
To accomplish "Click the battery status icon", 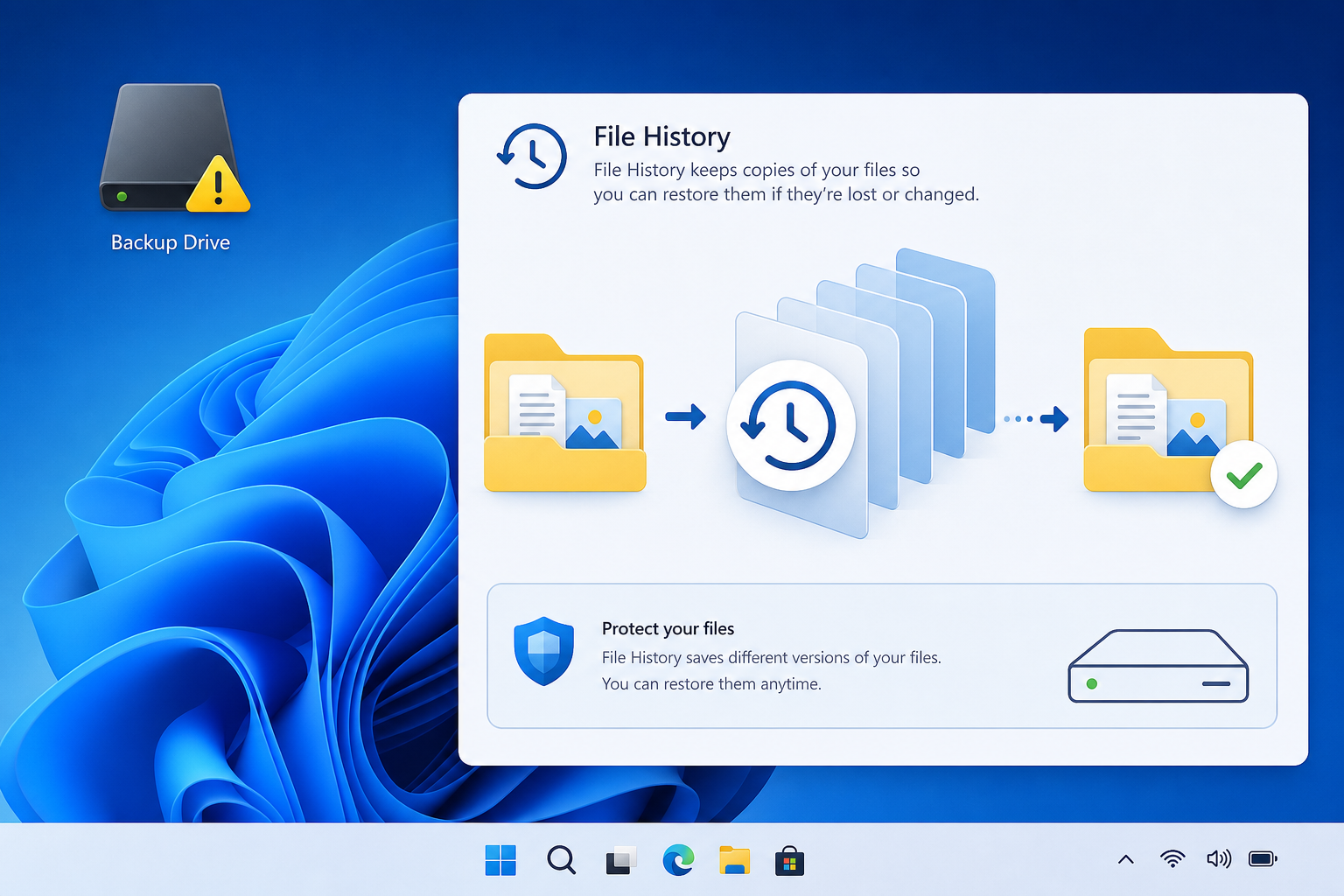I will tap(1263, 858).
